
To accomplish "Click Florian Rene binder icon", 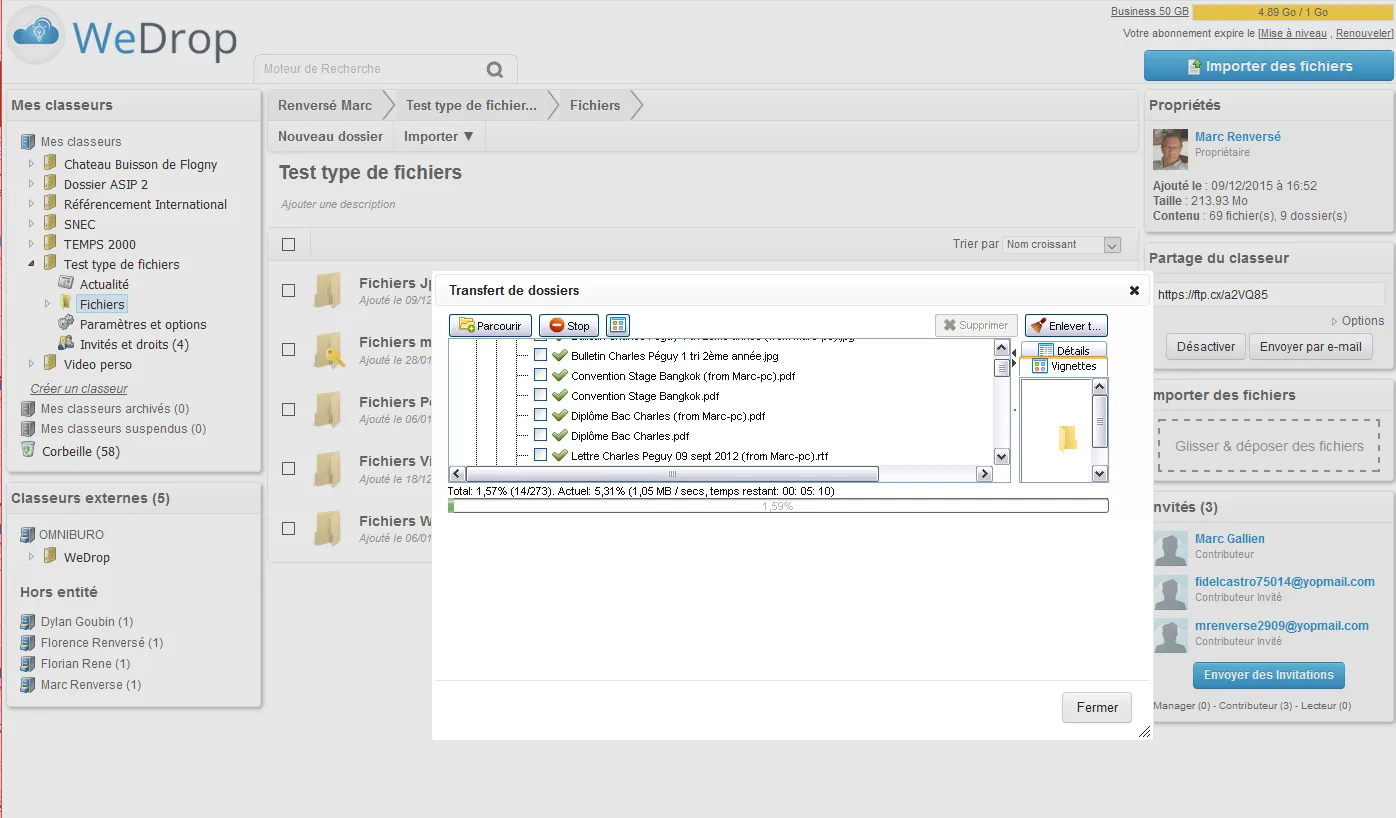I will (x=28, y=663).
